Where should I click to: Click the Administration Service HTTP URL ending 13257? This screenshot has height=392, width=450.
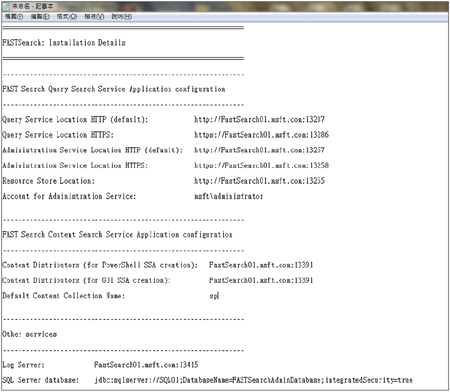[x=259, y=150]
